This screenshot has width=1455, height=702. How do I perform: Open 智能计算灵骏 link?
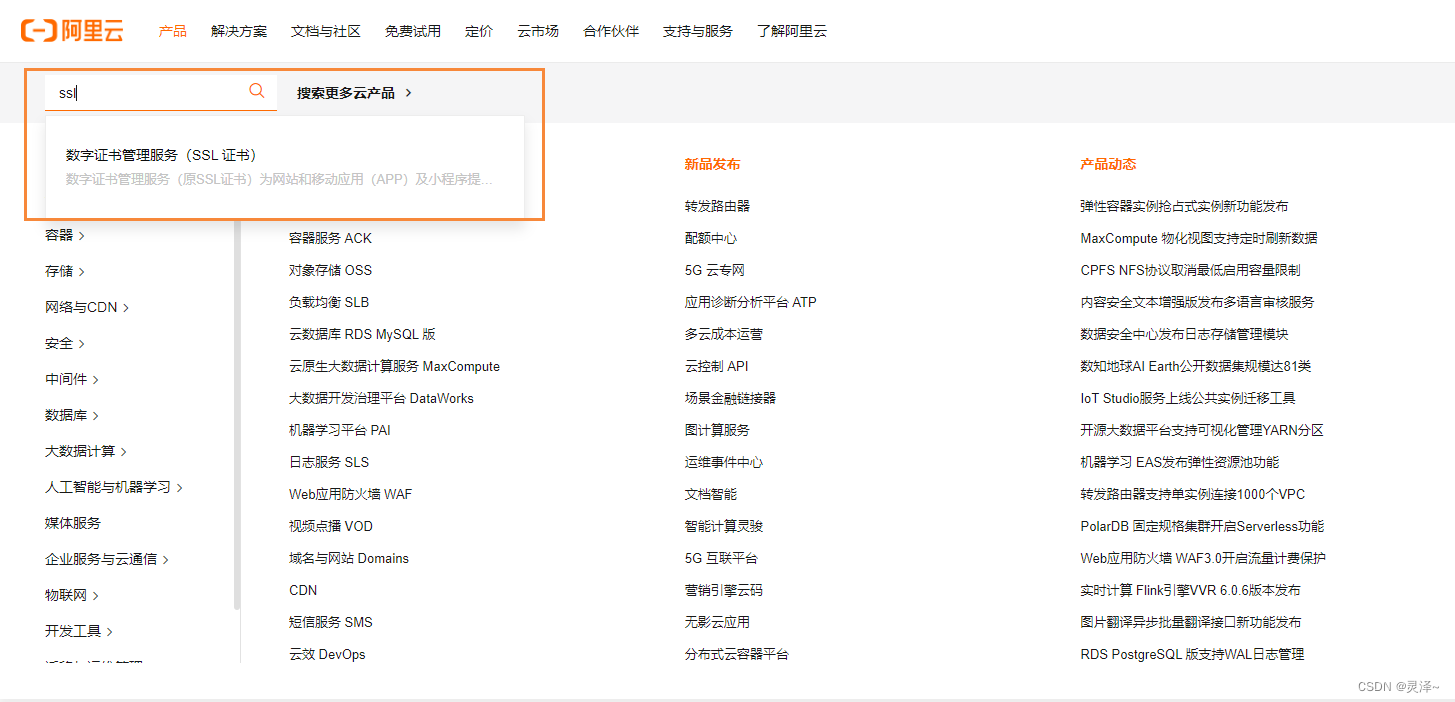pyautogui.click(x=724, y=526)
